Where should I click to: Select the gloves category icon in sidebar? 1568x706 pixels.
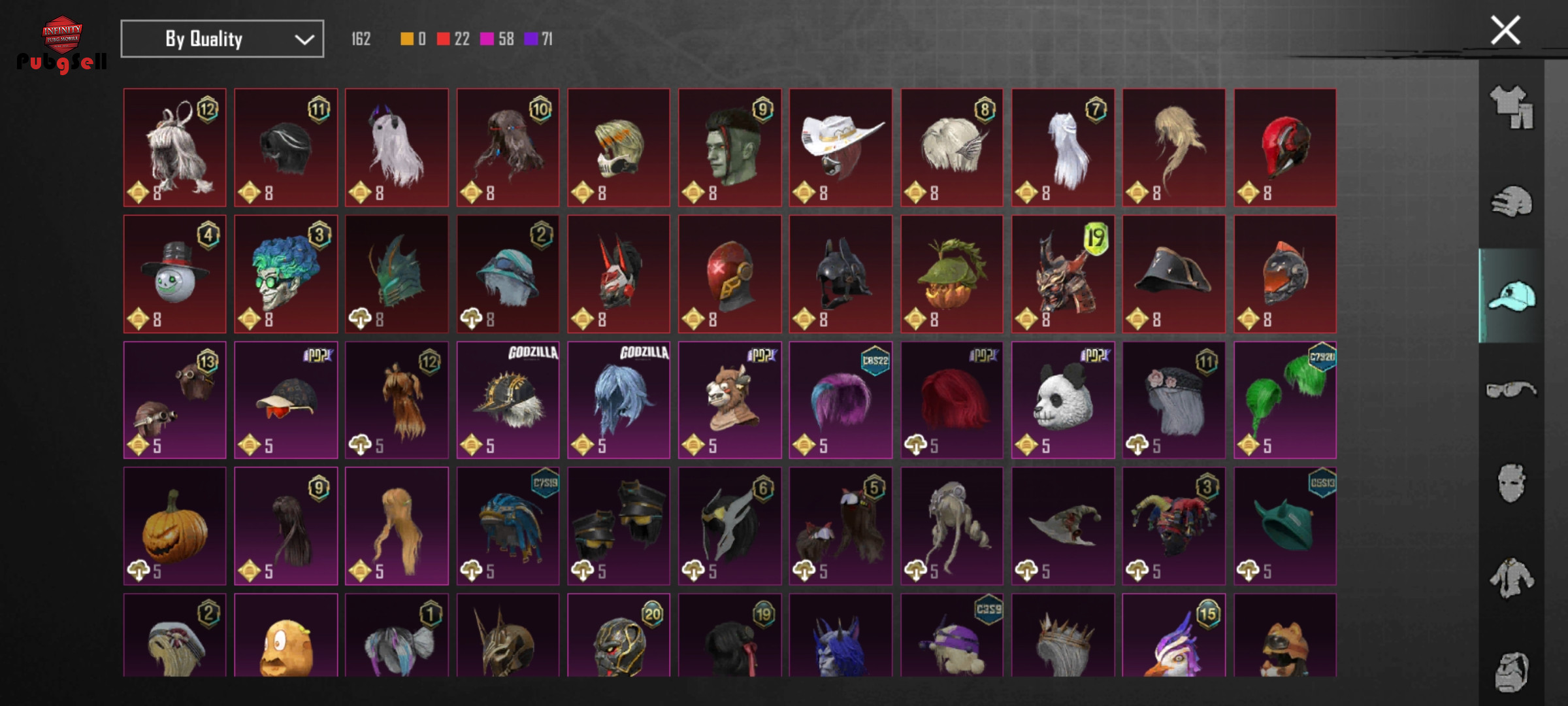[1511, 201]
